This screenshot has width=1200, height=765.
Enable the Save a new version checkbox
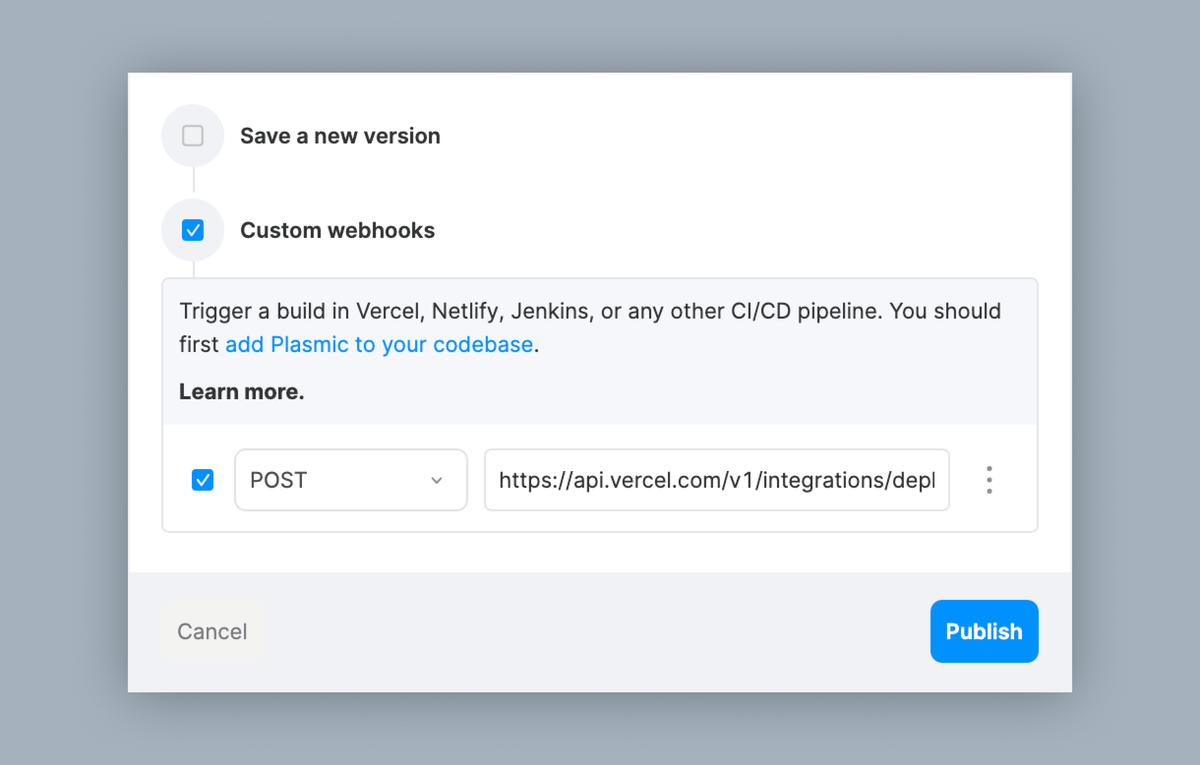pyautogui.click(x=192, y=135)
